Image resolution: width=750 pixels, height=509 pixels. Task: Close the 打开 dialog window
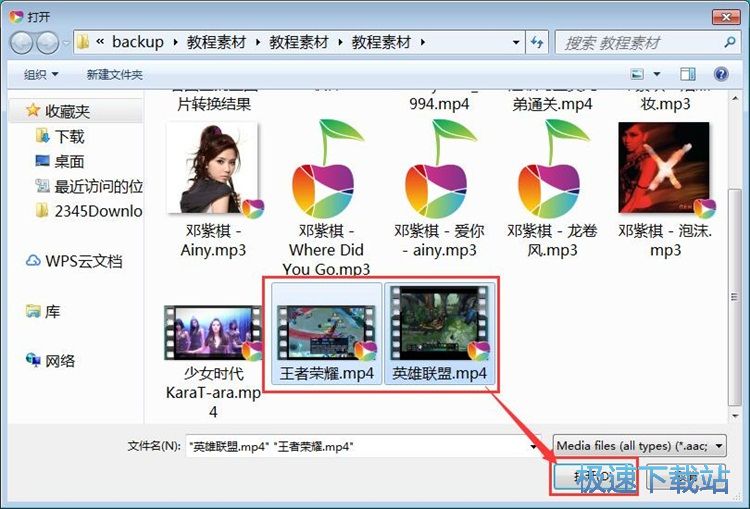pyautogui.click(x=726, y=17)
